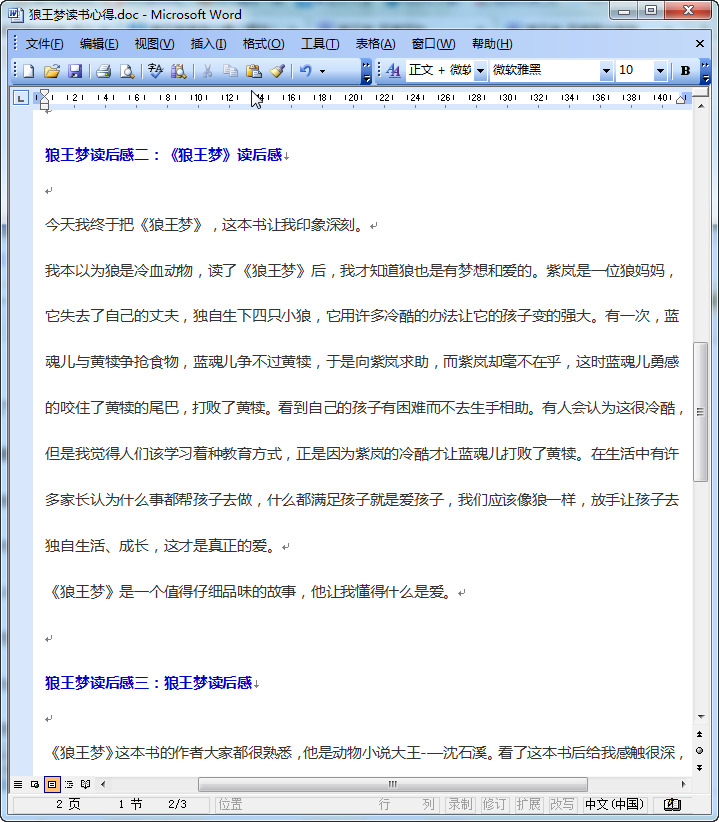The width and height of the screenshot is (719, 822).
Task: Toggle 改写 overtype mode in status bar
Action: 562,804
